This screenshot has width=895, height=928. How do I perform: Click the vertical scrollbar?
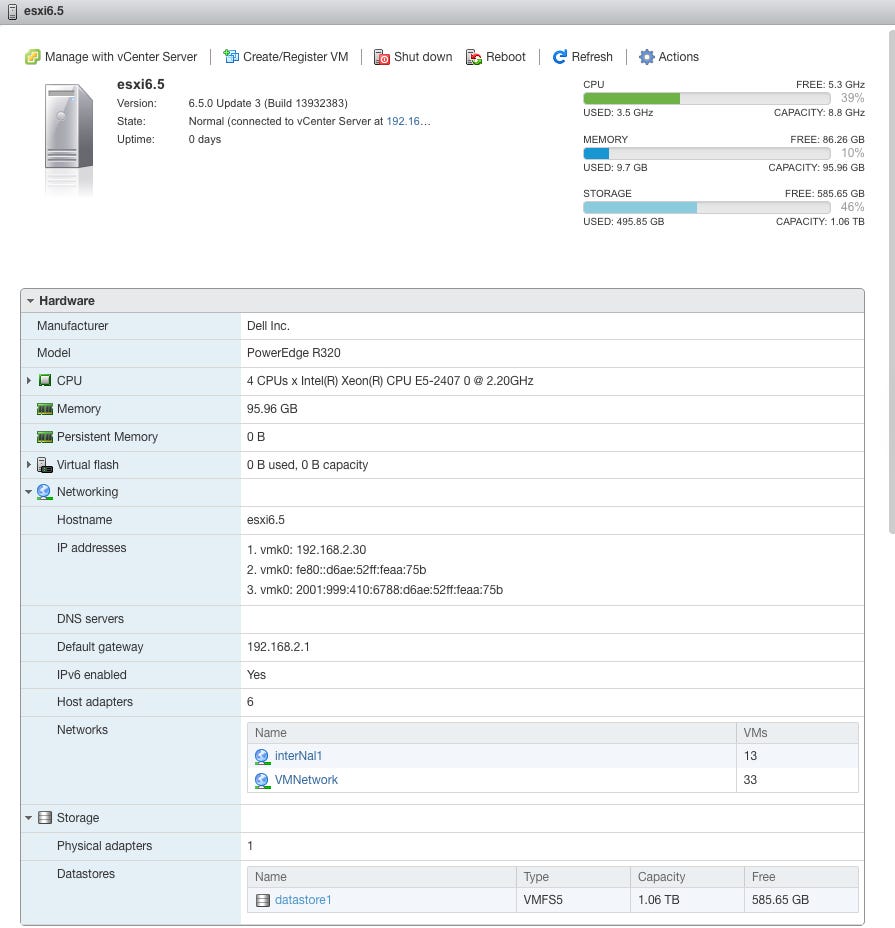891,281
